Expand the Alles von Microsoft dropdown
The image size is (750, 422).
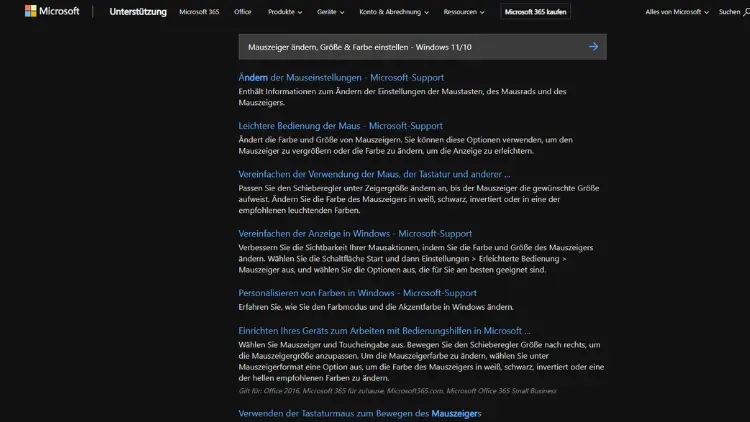(x=677, y=11)
